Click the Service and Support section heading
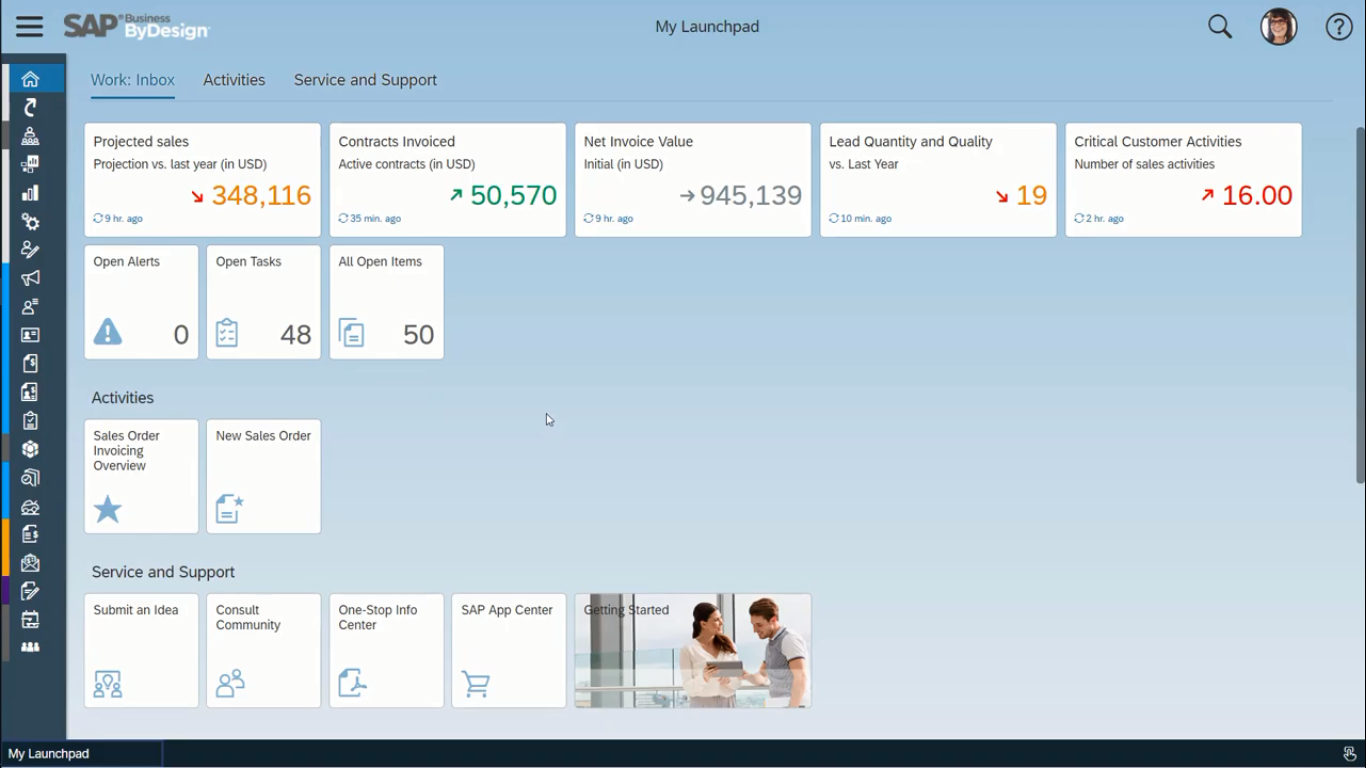Screen dimensions: 1366x768 [163, 572]
